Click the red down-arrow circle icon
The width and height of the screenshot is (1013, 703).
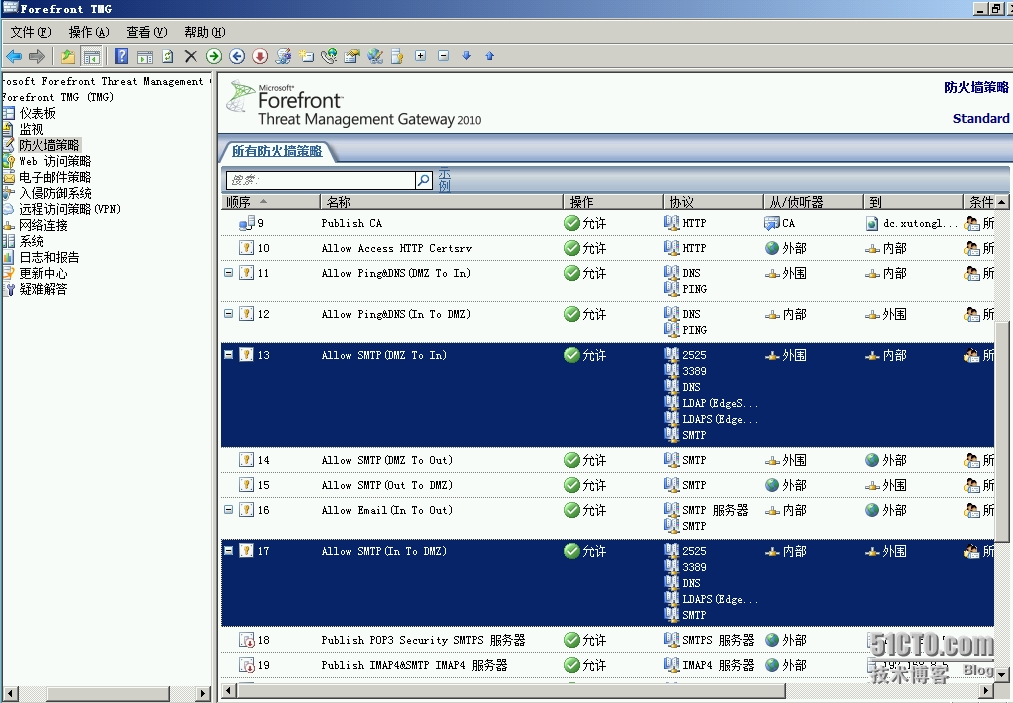tap(260, 56)
